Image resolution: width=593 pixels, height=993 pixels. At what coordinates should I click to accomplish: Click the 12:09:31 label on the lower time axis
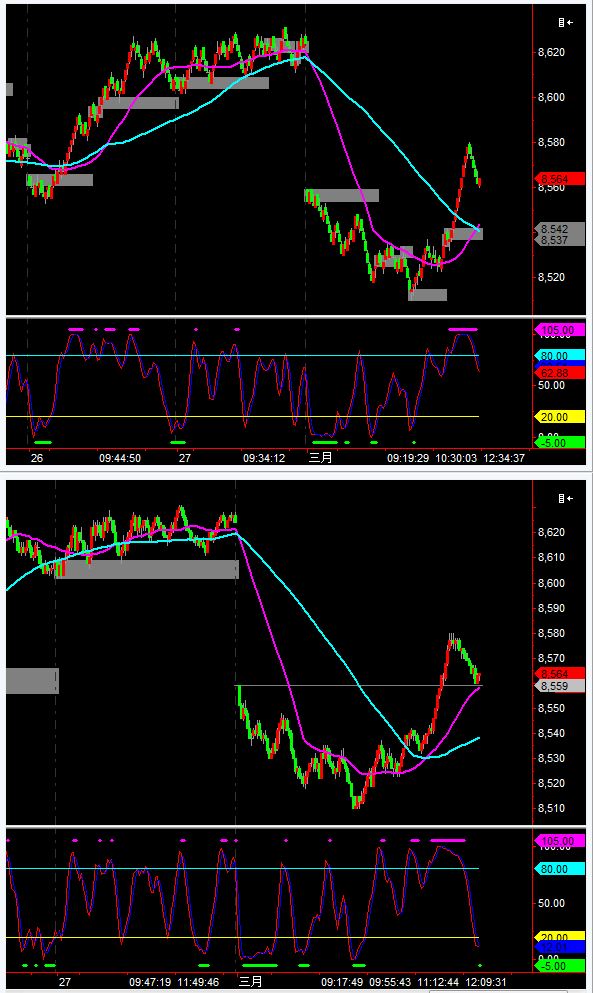(487, 982)
